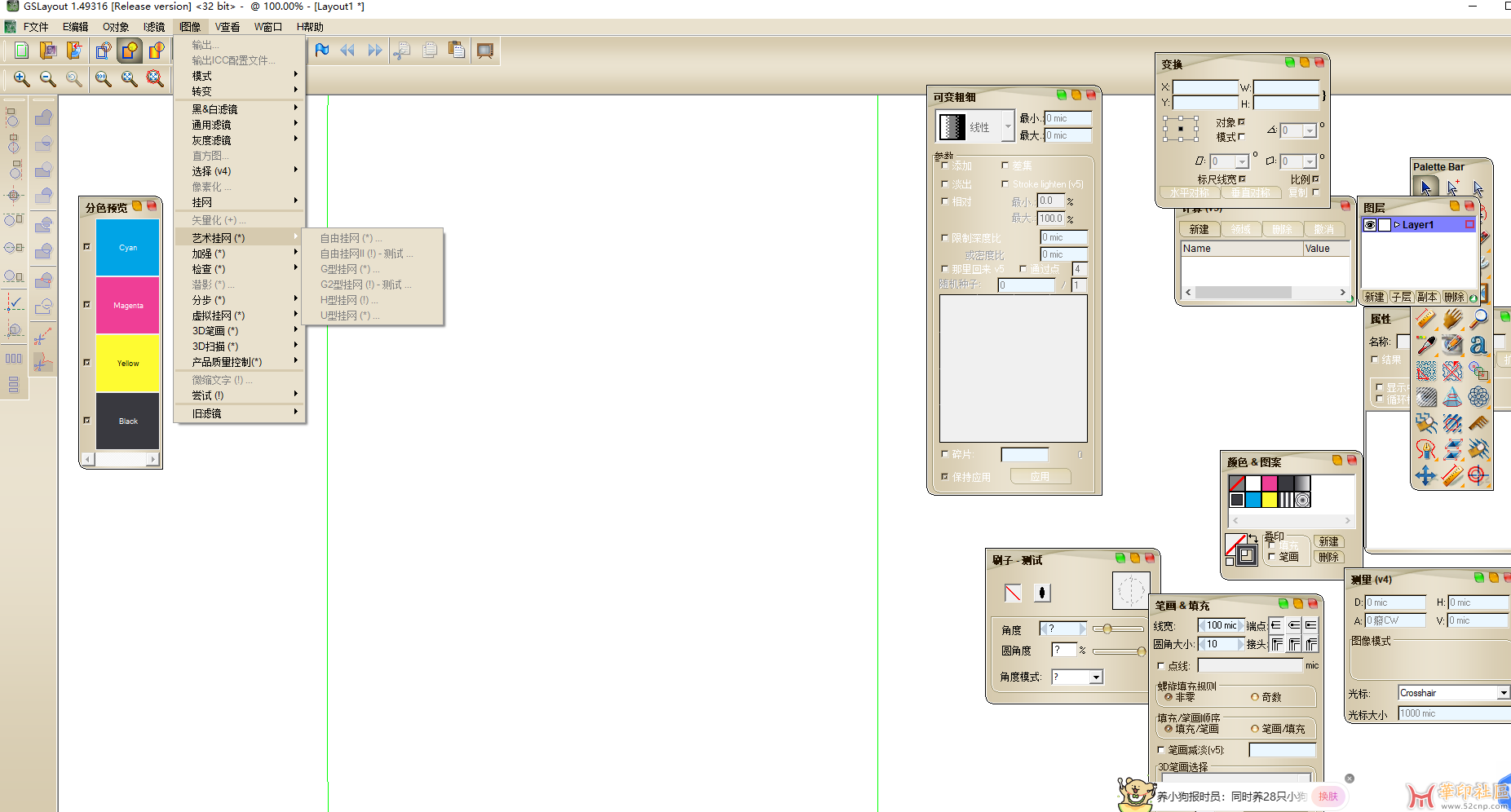Enable the 点线 dotted line checkbox
The image size is (1511, 812).
1161,666
